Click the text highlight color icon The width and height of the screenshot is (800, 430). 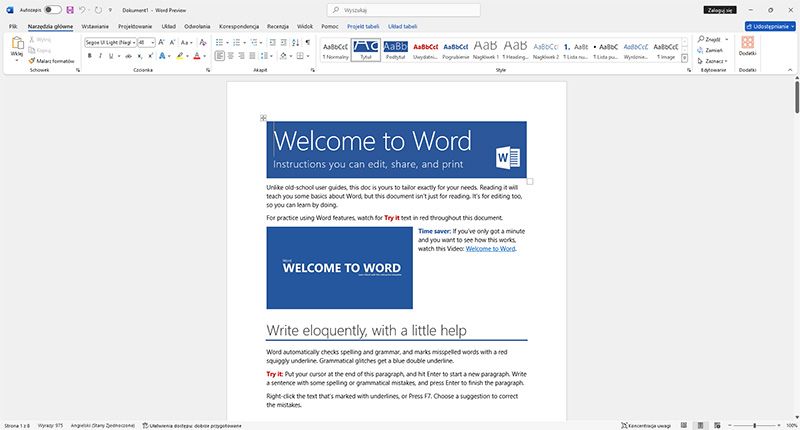point(181,56)
